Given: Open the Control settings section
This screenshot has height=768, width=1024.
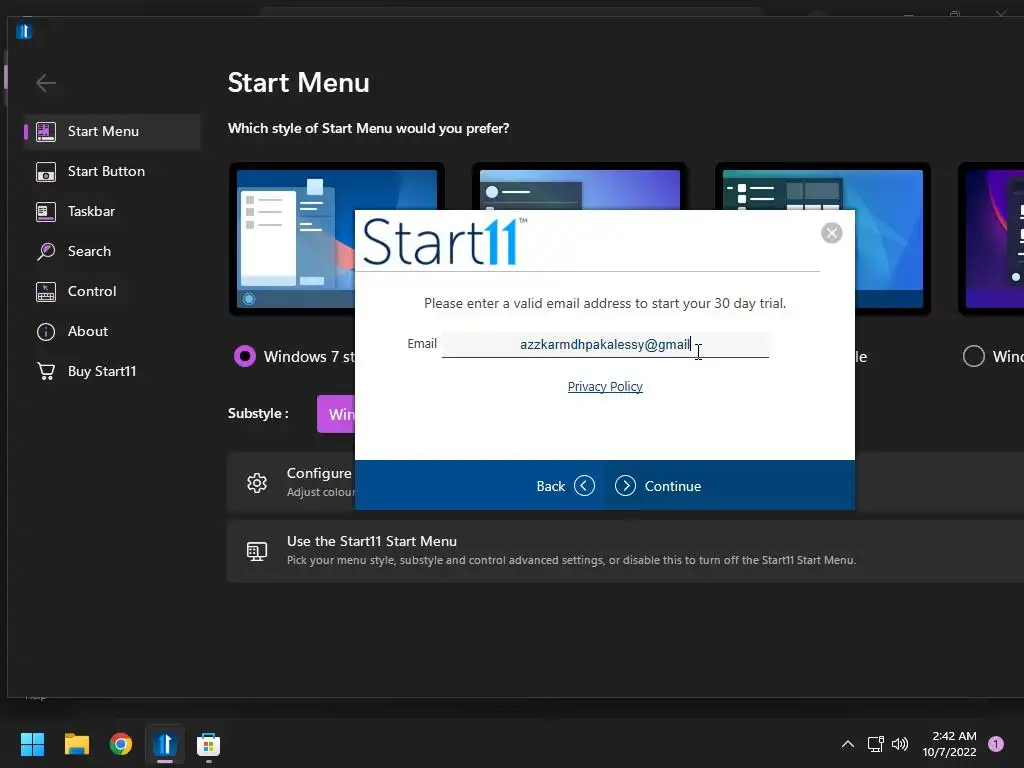Looking at the screenshot, I should (x=112, y=292).
